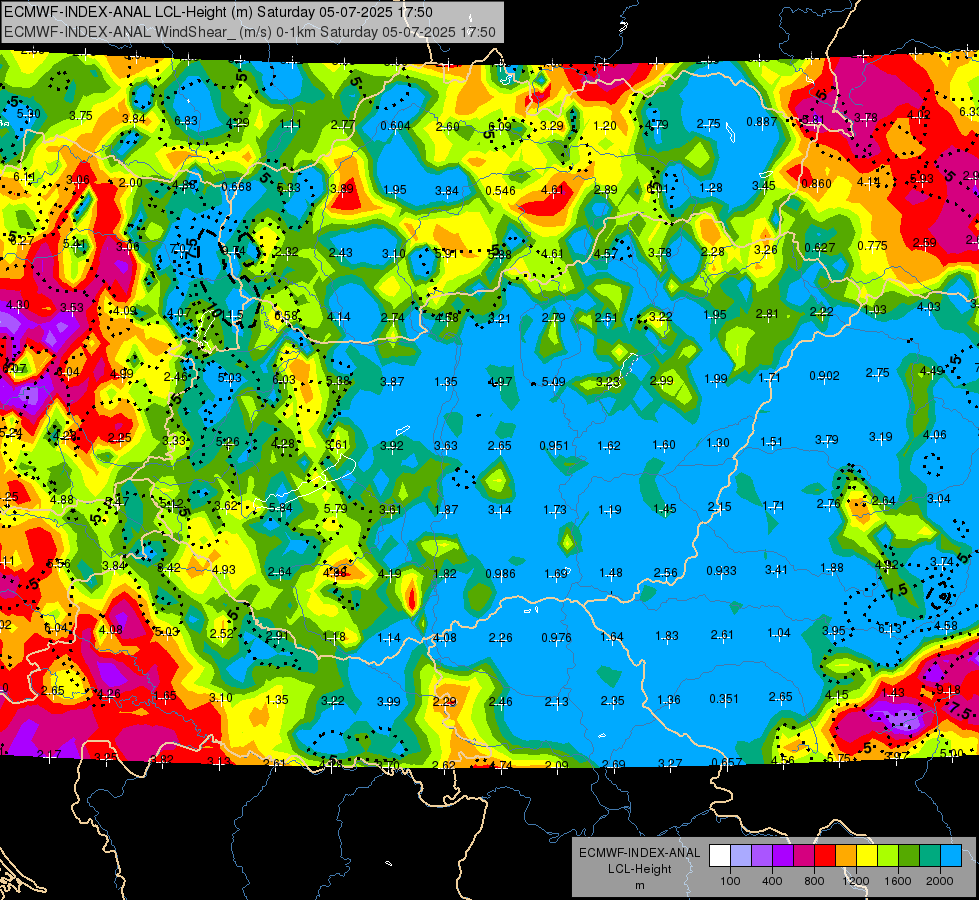The height and width of the screenshot is (900, 979).
Task: Select the red legend swatch
Action: tap(825, 856)
